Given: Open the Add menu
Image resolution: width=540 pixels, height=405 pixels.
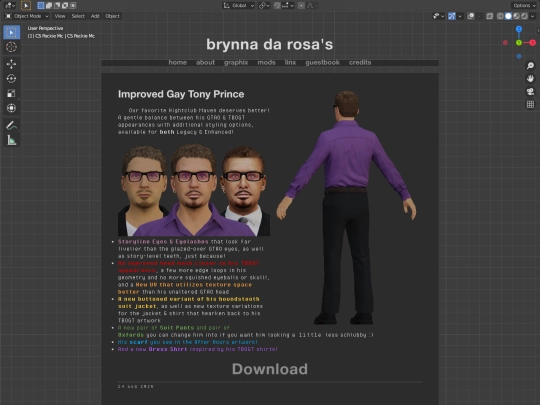Looking at the screenshot, I should tap(95, 16).
